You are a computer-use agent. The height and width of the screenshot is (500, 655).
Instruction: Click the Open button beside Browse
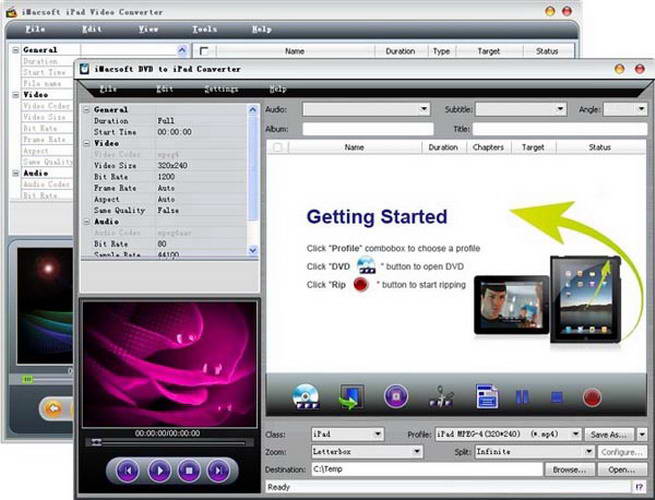(x=622, y=470)
